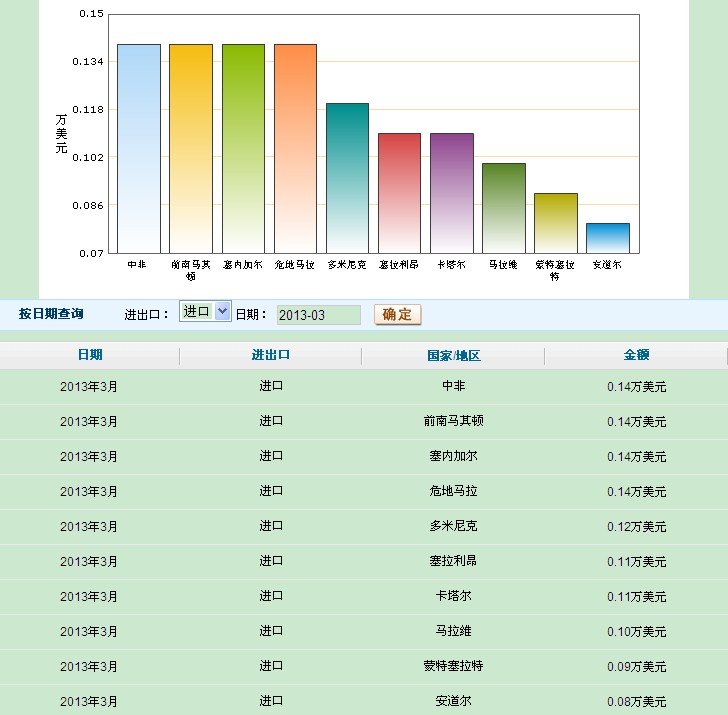
Task: Click the teal 多米尼克 chart bar
Action: [347, 178]
